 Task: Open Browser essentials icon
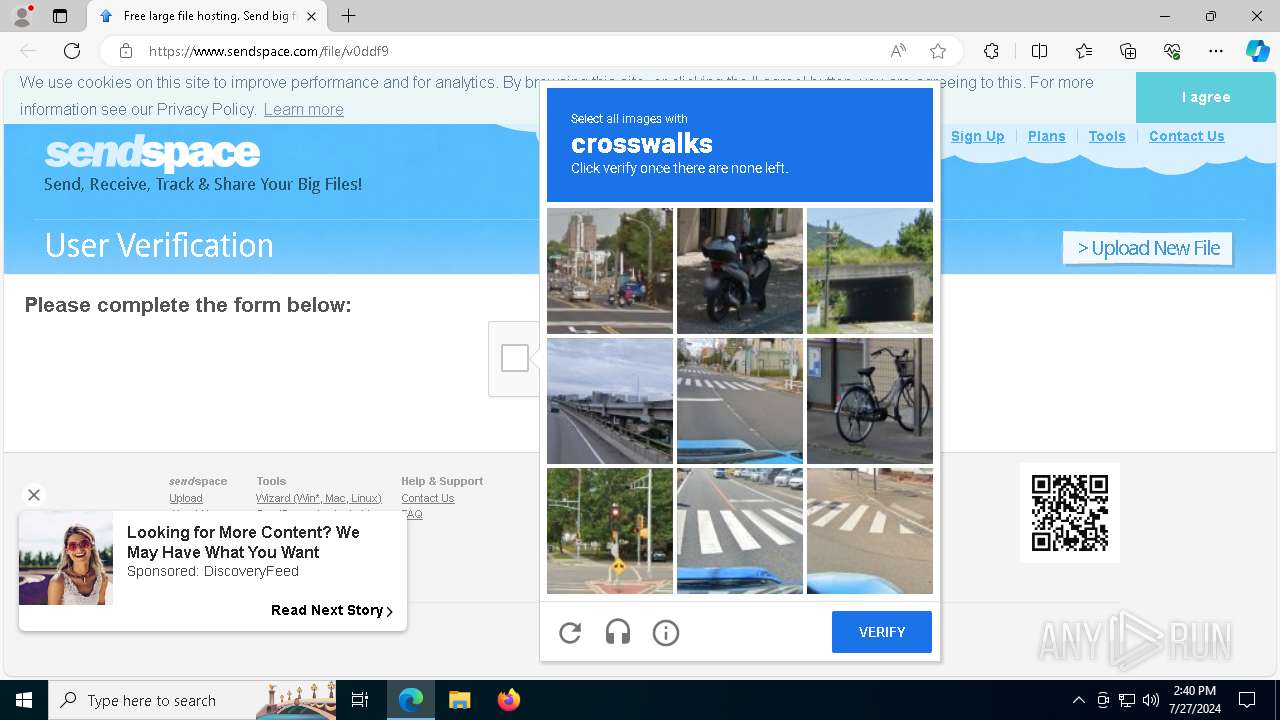point(1172,51)
